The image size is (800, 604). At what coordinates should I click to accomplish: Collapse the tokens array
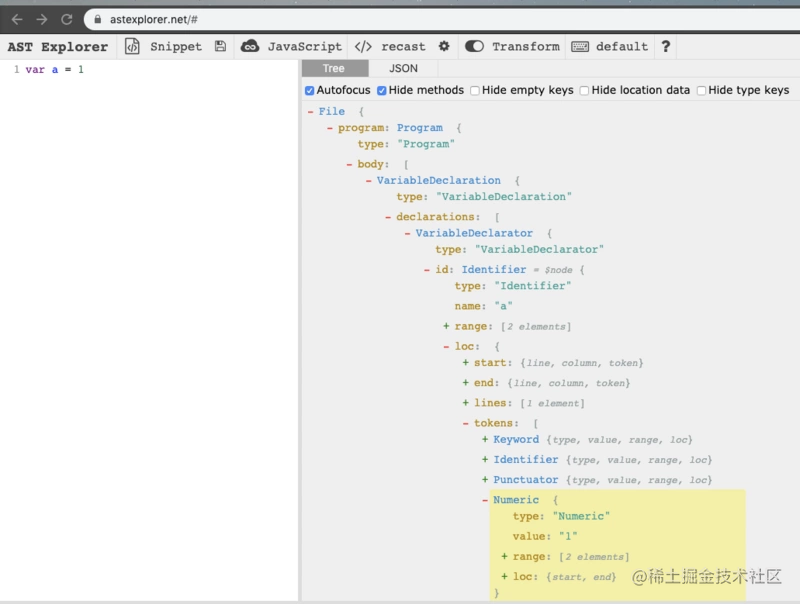coord(465,423)
